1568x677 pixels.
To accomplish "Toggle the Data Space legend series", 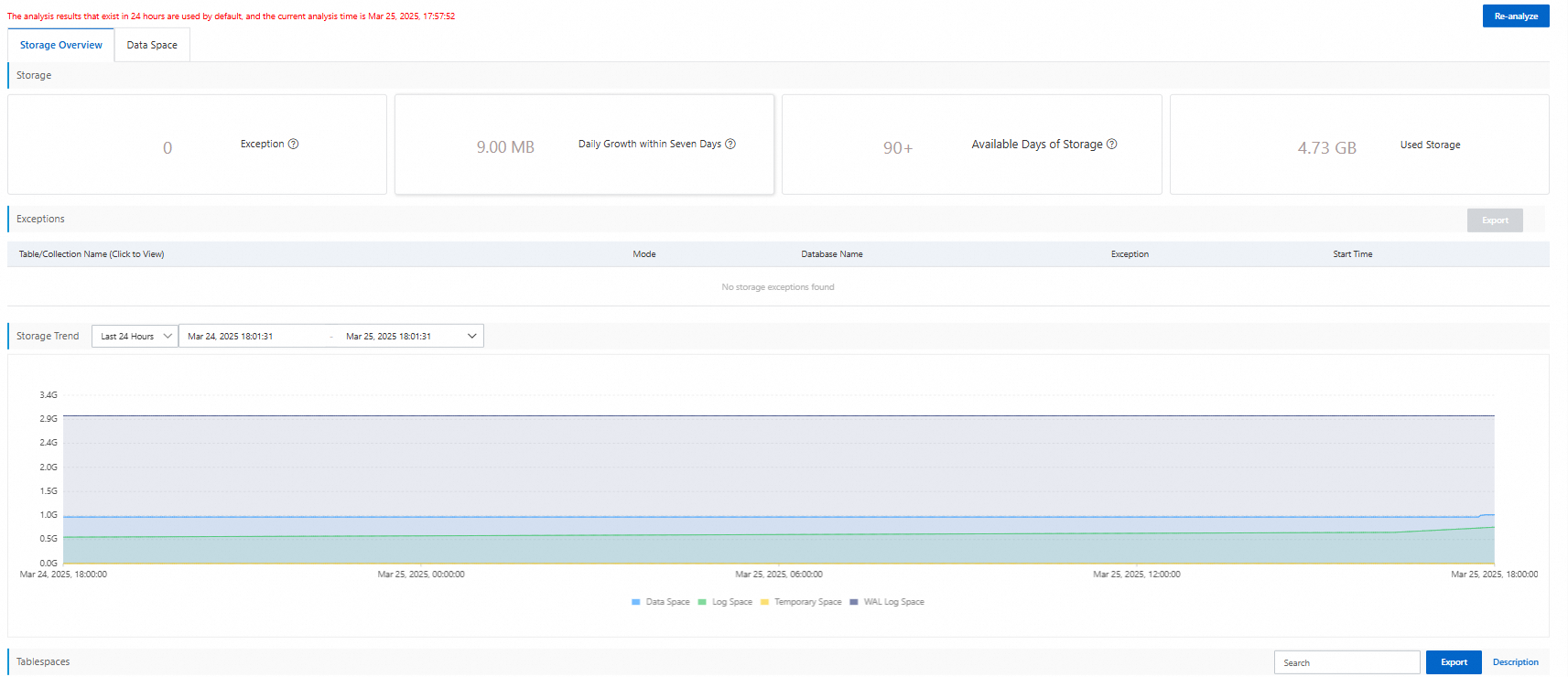I will click(661, 602).
